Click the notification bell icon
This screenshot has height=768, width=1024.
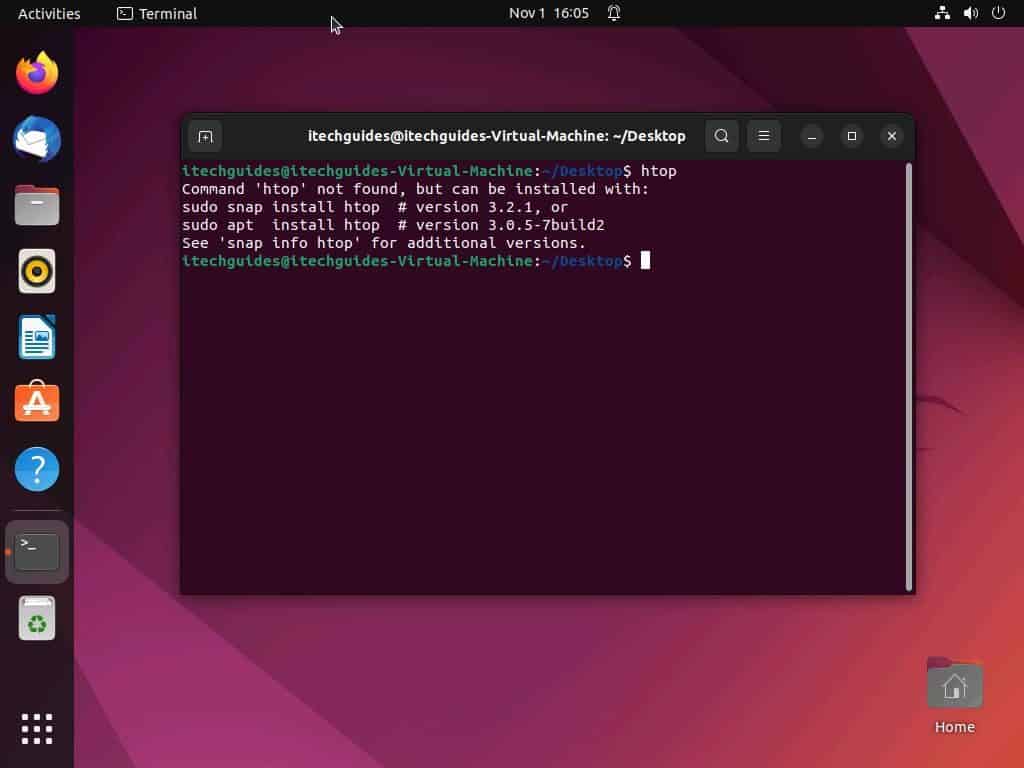pos(614,13)
